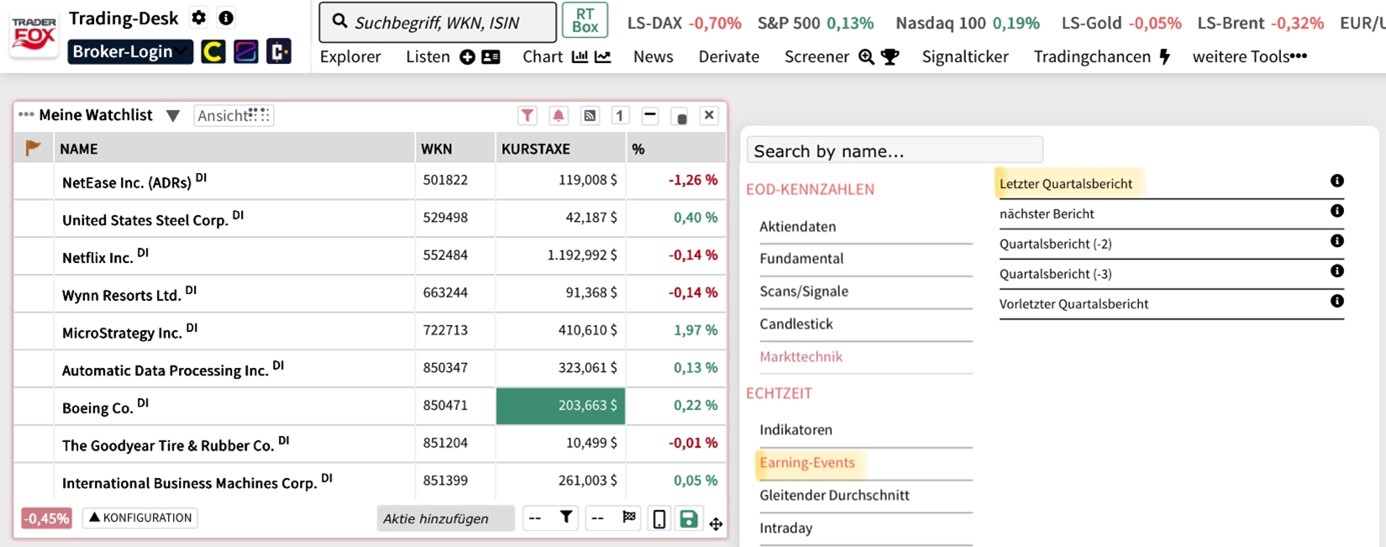
Task: Open the Ansicht view selector
Action: coord(234,116)
